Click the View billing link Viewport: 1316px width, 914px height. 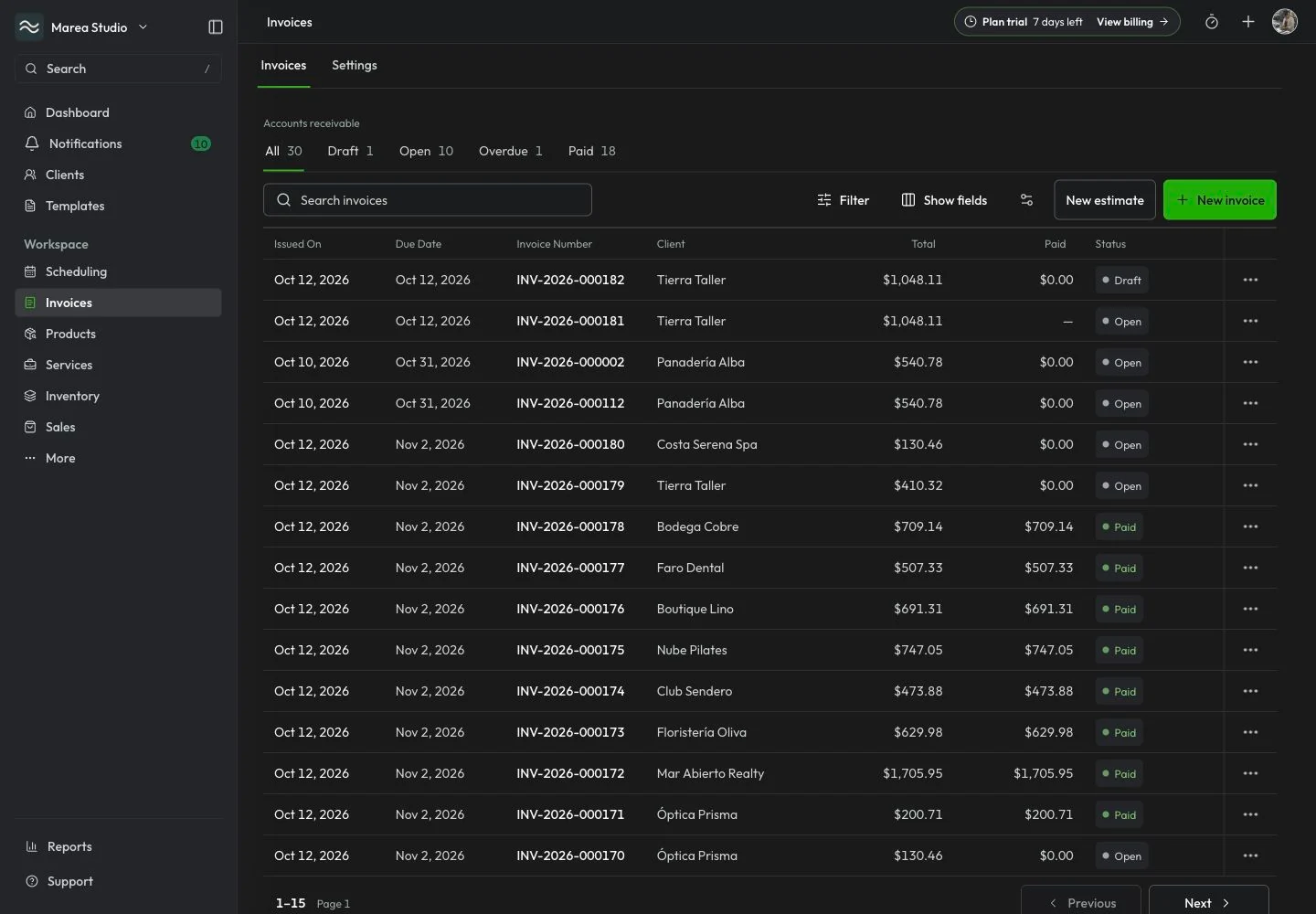(x=1132, y=22)
